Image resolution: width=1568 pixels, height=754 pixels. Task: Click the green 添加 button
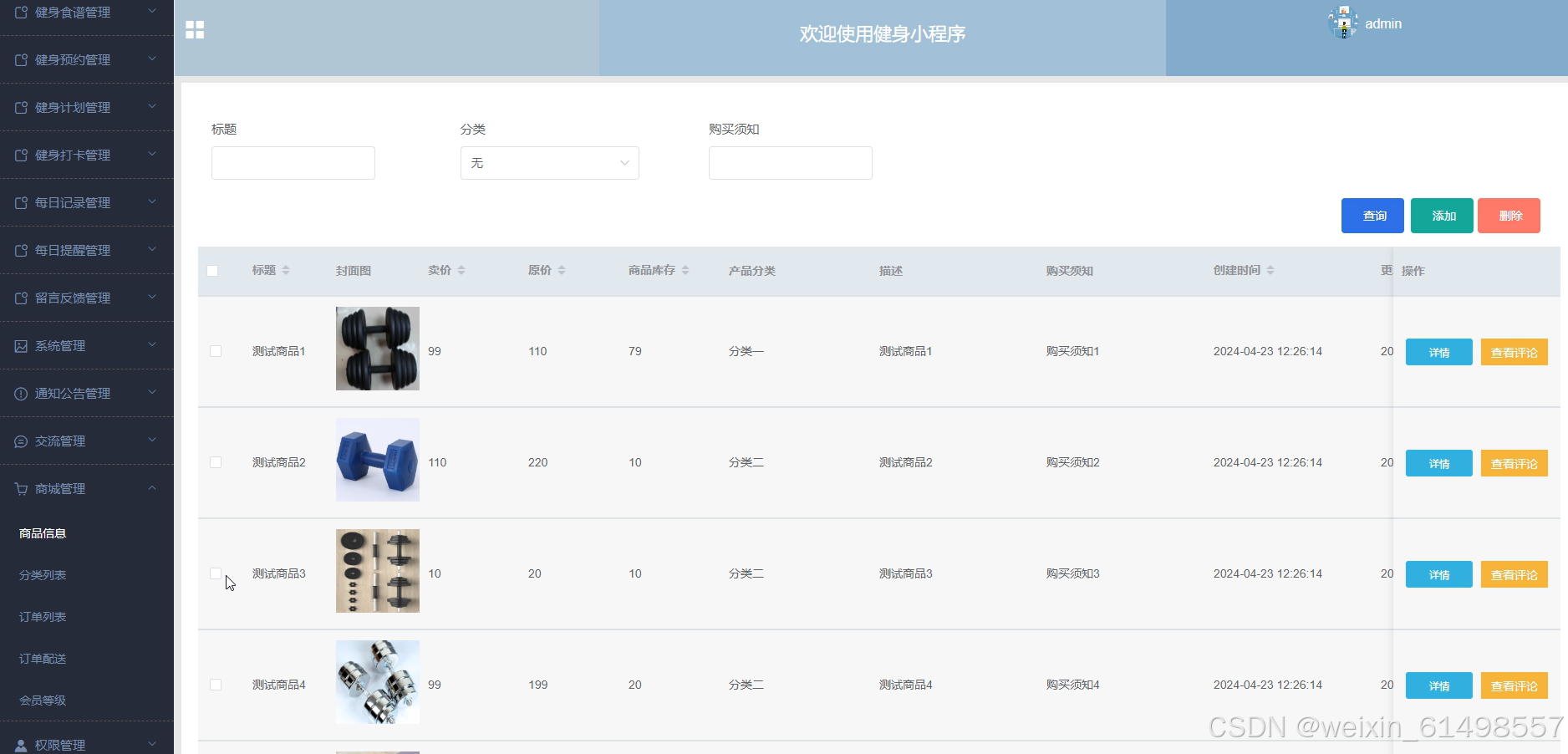click(x=1442, y=216)
